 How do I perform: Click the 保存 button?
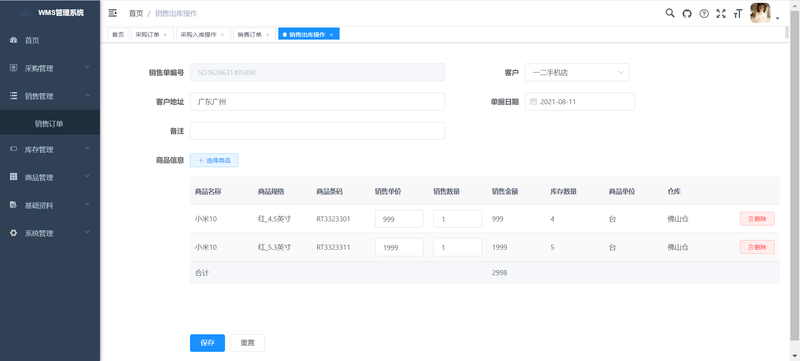207,343
